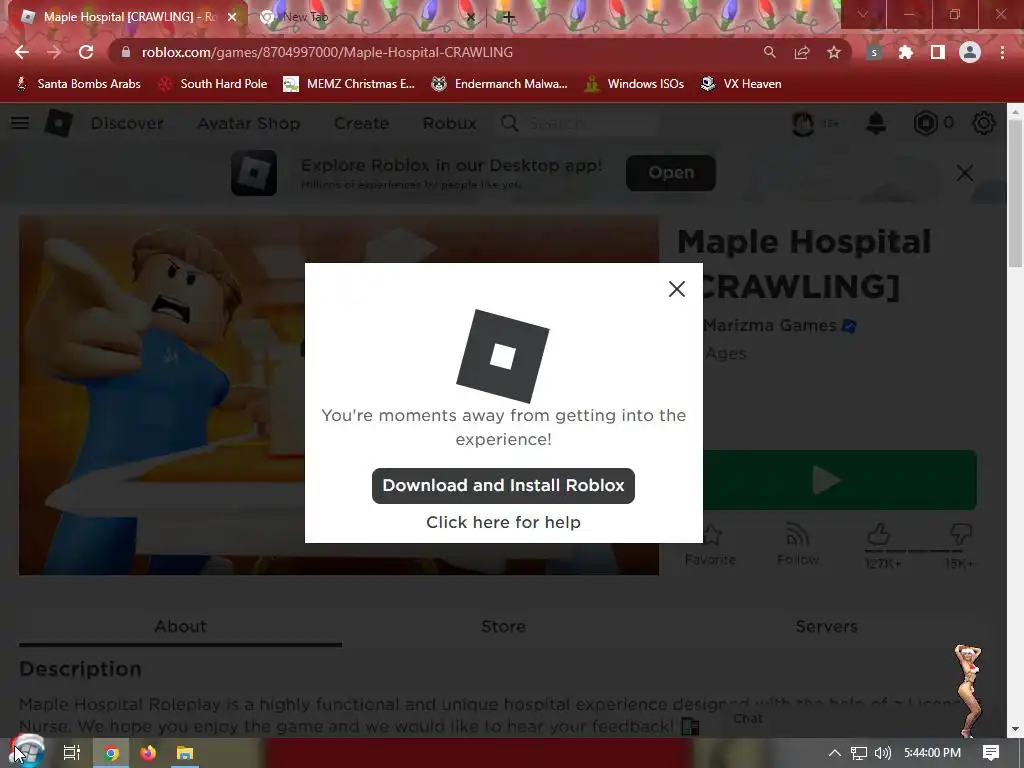Open Task View on taskbar
This screenshot has height=768, width=1024.
pyautogui.click(x=72, y=753)
